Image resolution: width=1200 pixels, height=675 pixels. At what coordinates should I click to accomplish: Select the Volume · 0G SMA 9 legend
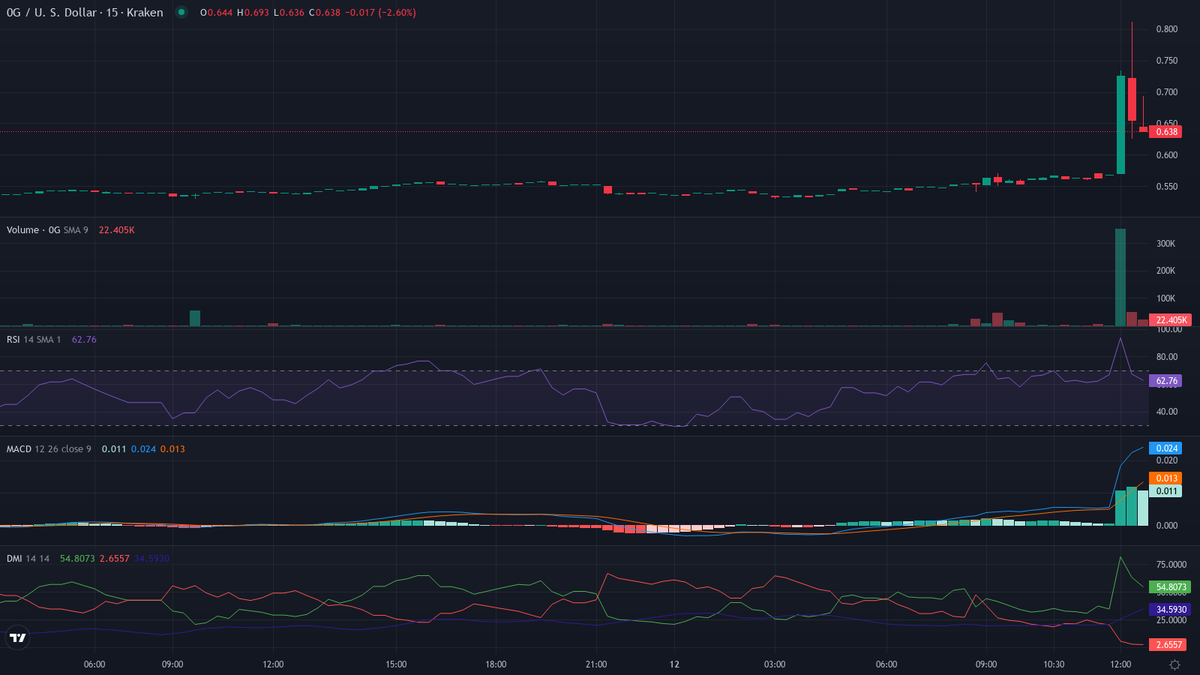click(48, 230)
